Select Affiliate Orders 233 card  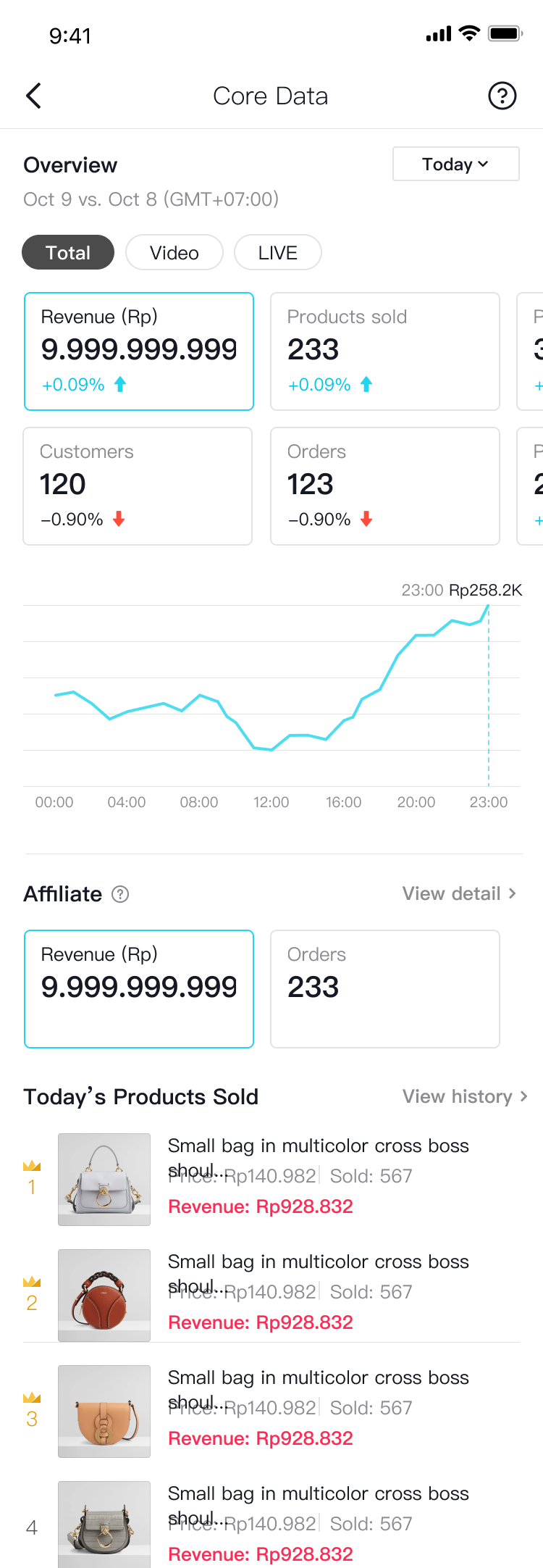click(385, 989)
